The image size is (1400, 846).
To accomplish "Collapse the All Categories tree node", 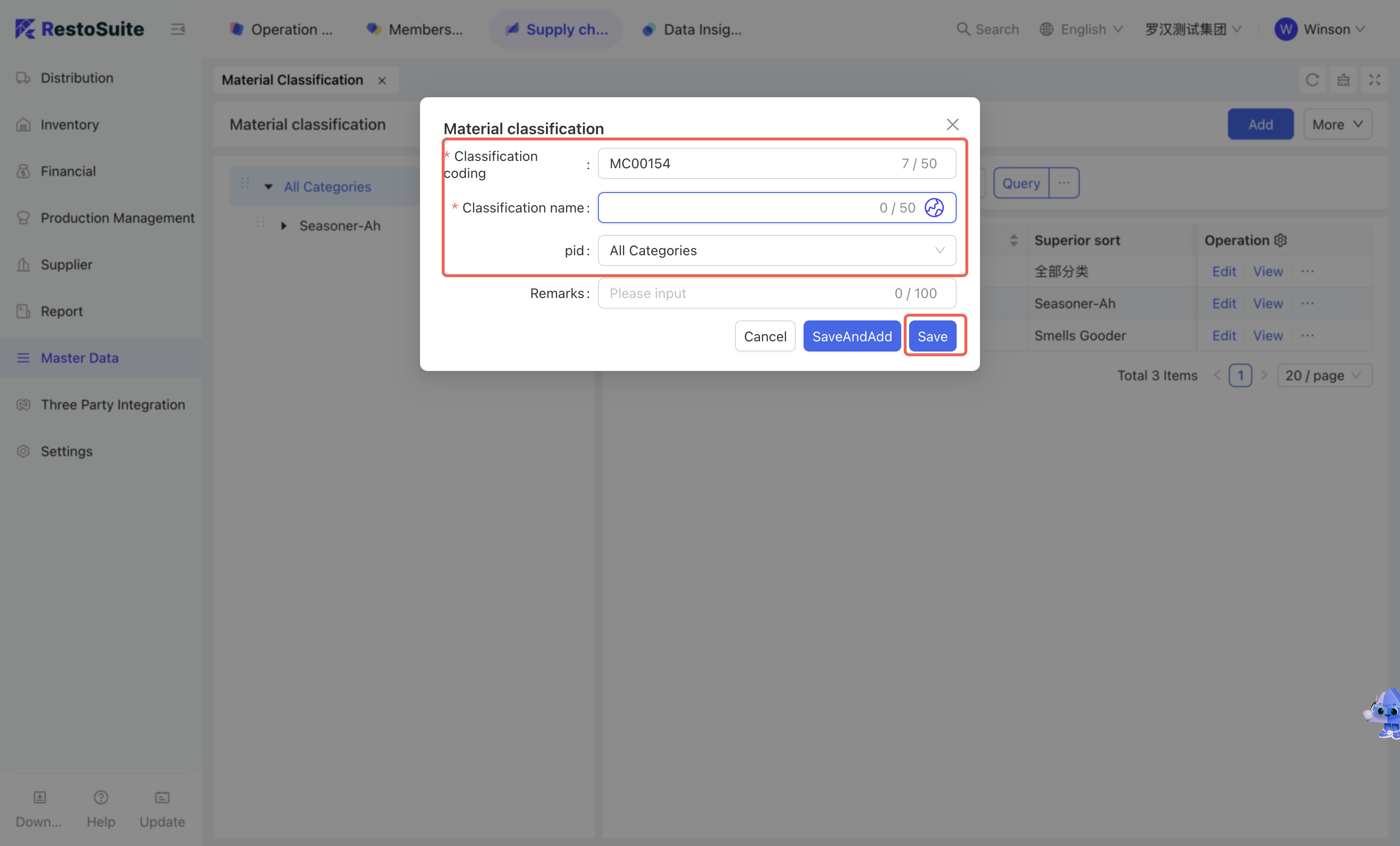I will 268,186.
